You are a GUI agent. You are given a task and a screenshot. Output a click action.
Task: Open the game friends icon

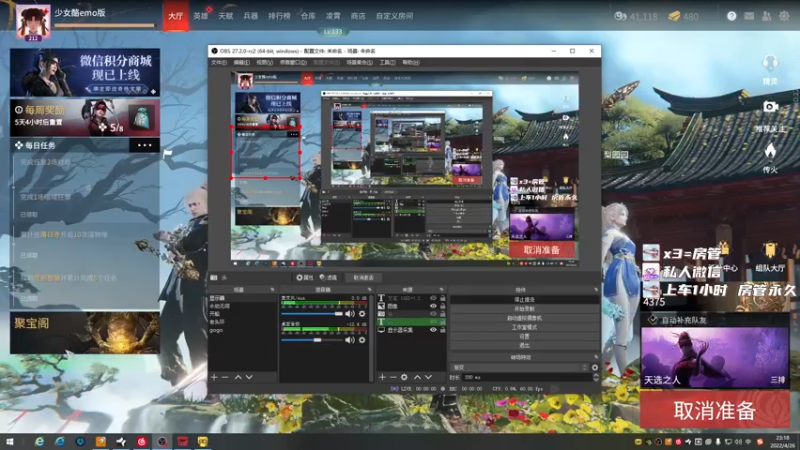[x=766, y=16]
